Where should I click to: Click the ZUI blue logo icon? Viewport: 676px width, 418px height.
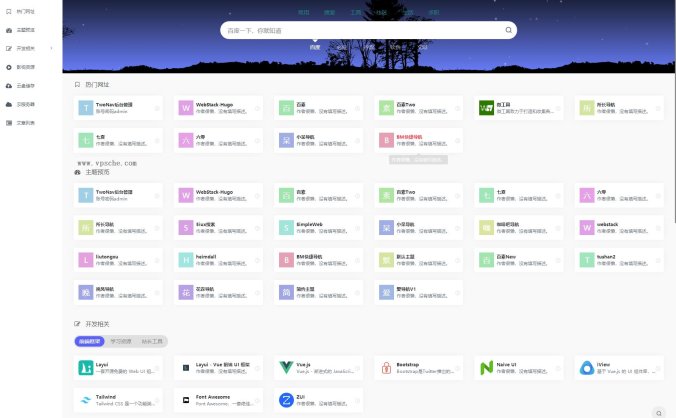pos(286,399)
